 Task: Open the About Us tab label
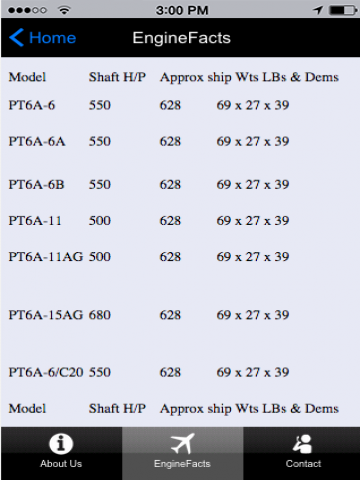tap(61, 464)
